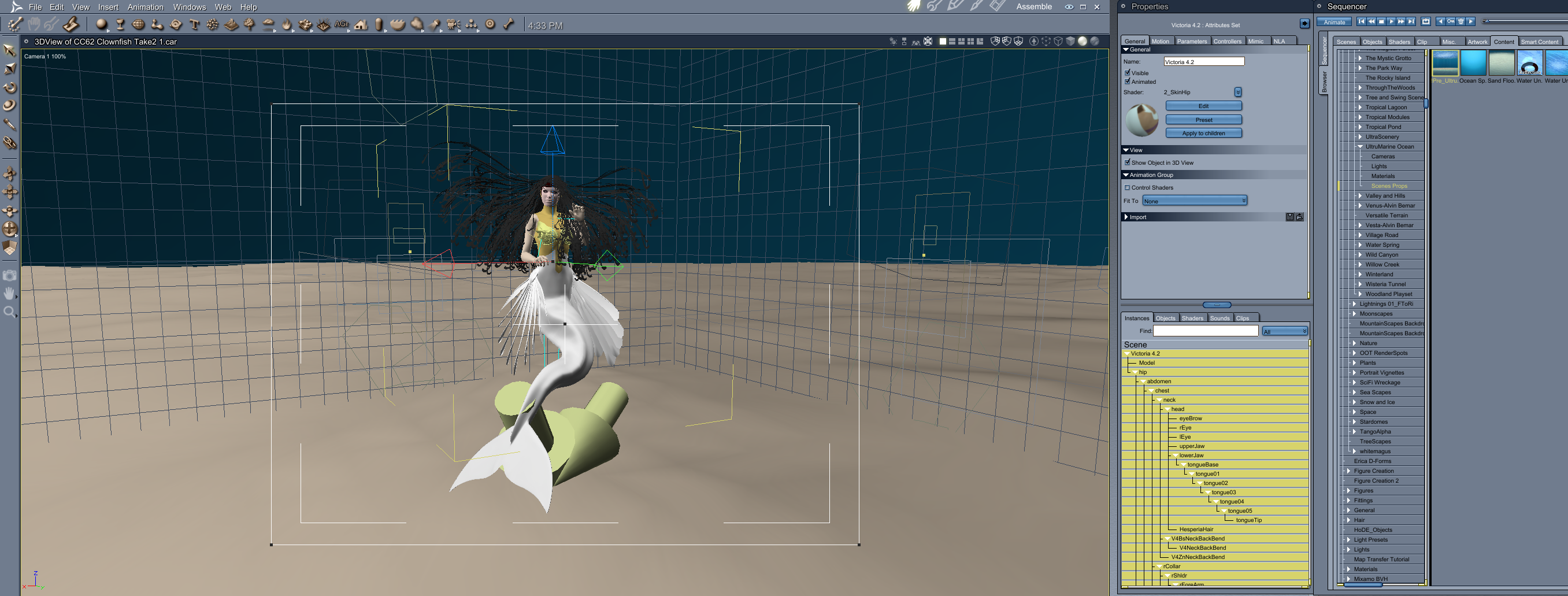Expand the Import section
This screenshot has width=1568, height=596.
(1126, 217)
